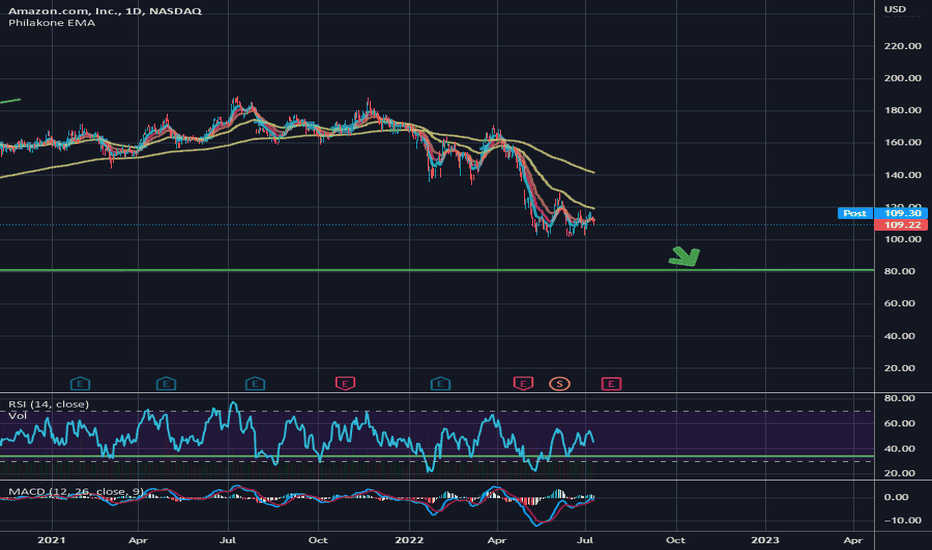Click the 2022 time axis label
The image size is (932, 550).
click(x=410, y=540)
